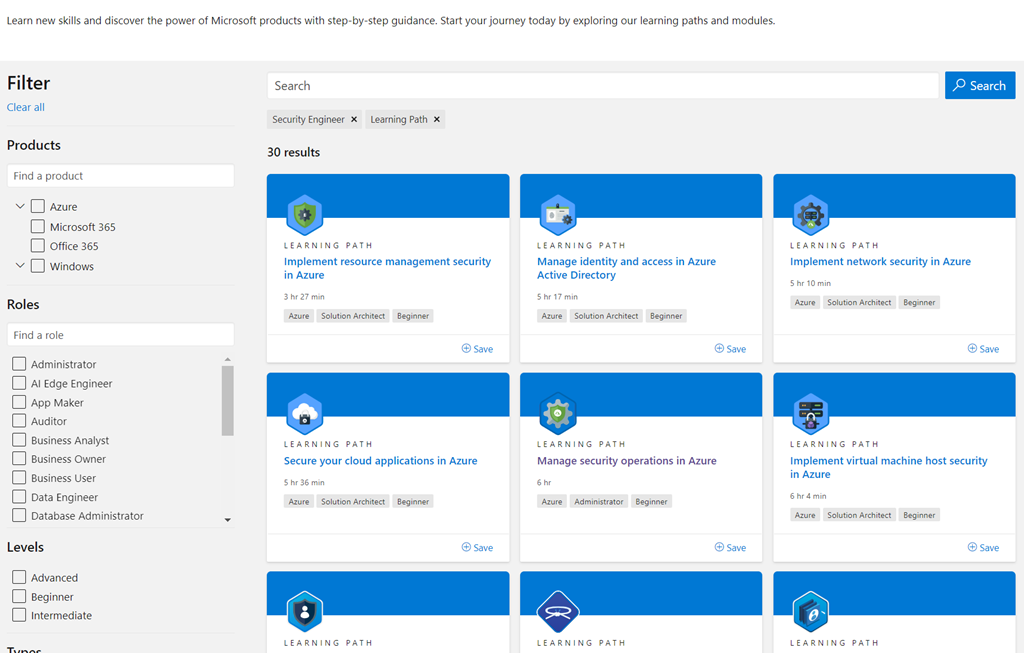The image size is (1024, 653).
Task: Click the server lock icon on Implement virtual machine host security card
Action: pyautogui.click(x=810, y=413)
